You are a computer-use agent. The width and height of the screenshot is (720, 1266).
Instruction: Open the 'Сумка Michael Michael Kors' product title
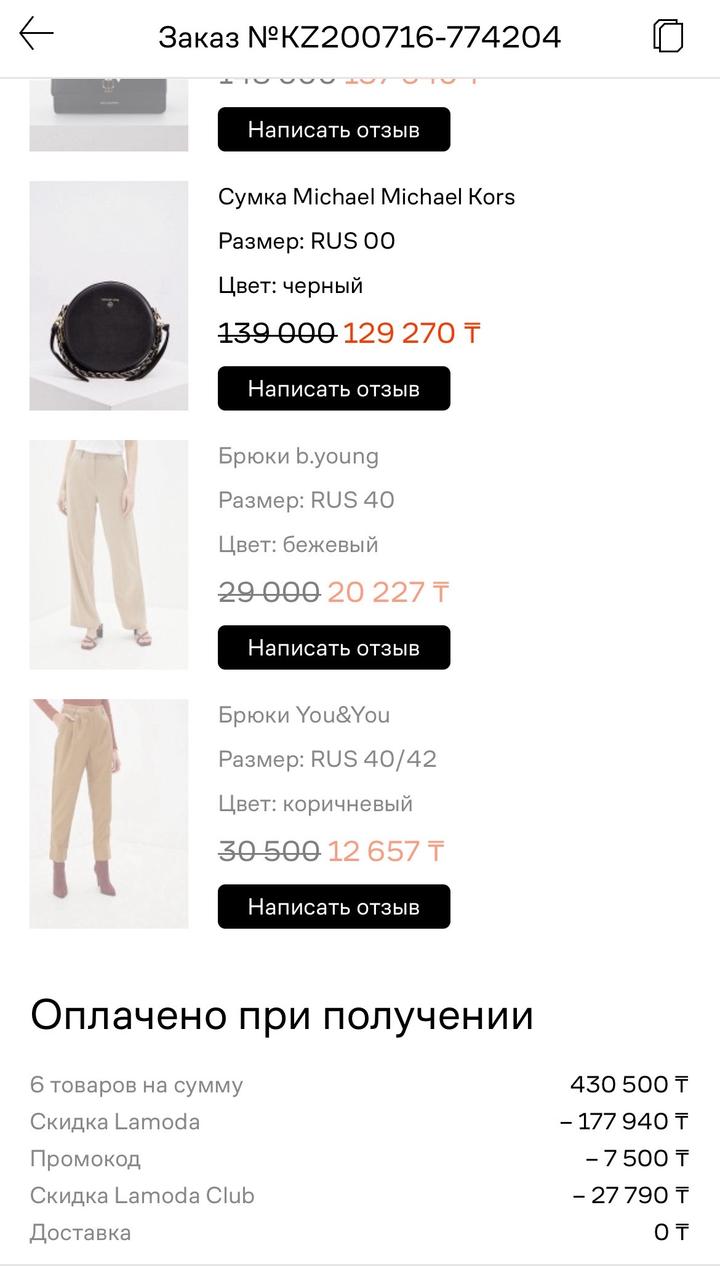pos(366,196)
